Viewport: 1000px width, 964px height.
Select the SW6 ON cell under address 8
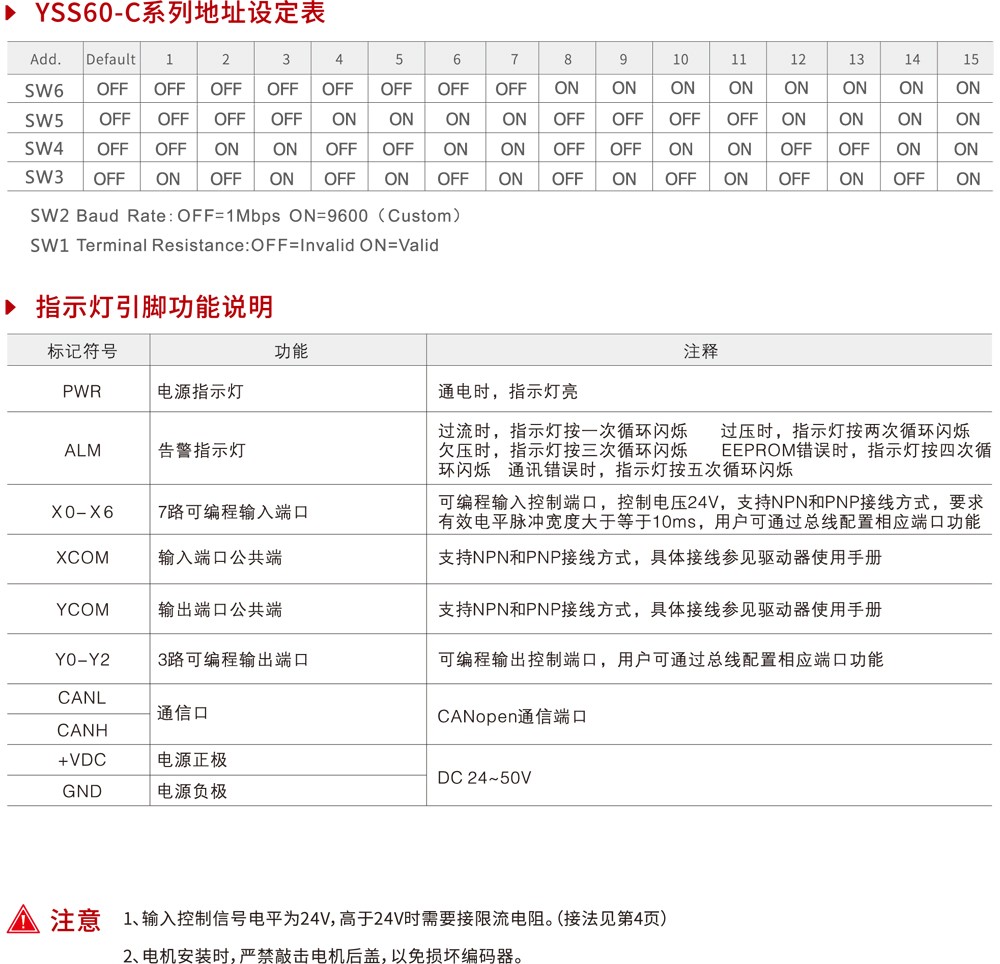567,88
